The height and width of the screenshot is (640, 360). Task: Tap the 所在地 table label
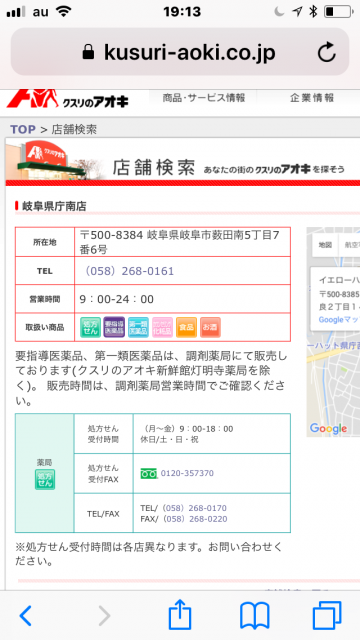[x=44, y=242]
